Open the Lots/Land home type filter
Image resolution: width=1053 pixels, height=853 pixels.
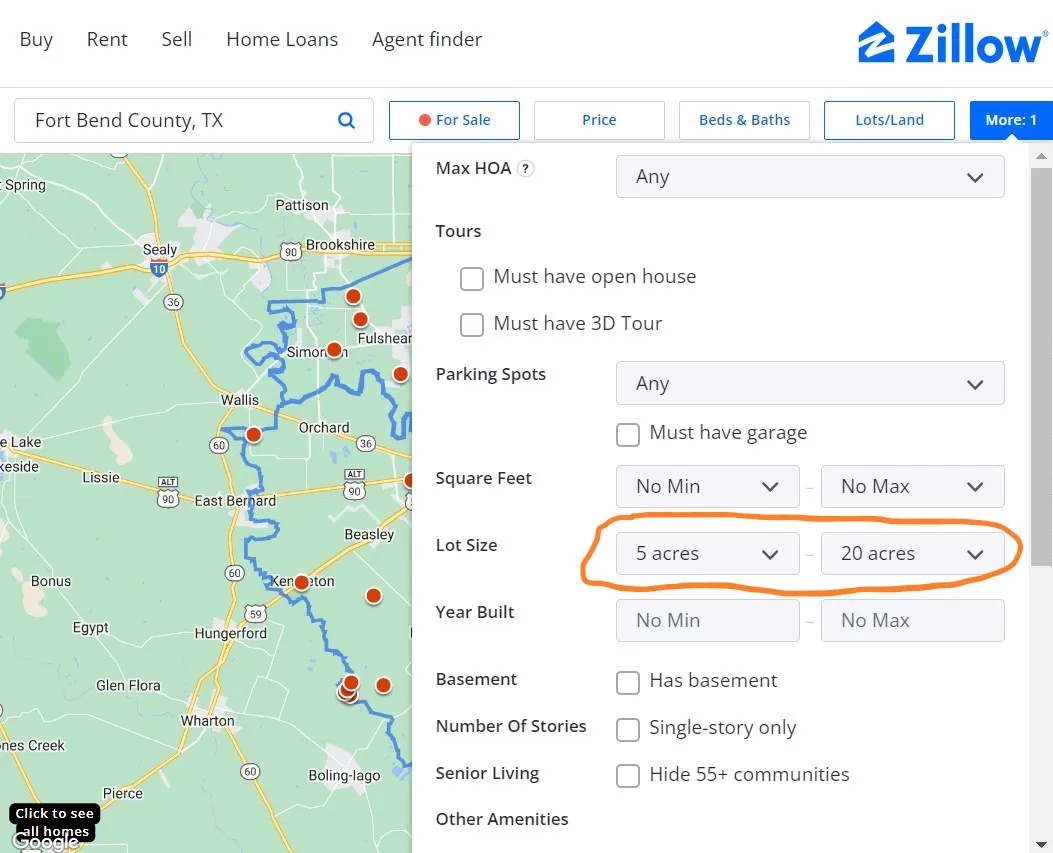[889, 120]
